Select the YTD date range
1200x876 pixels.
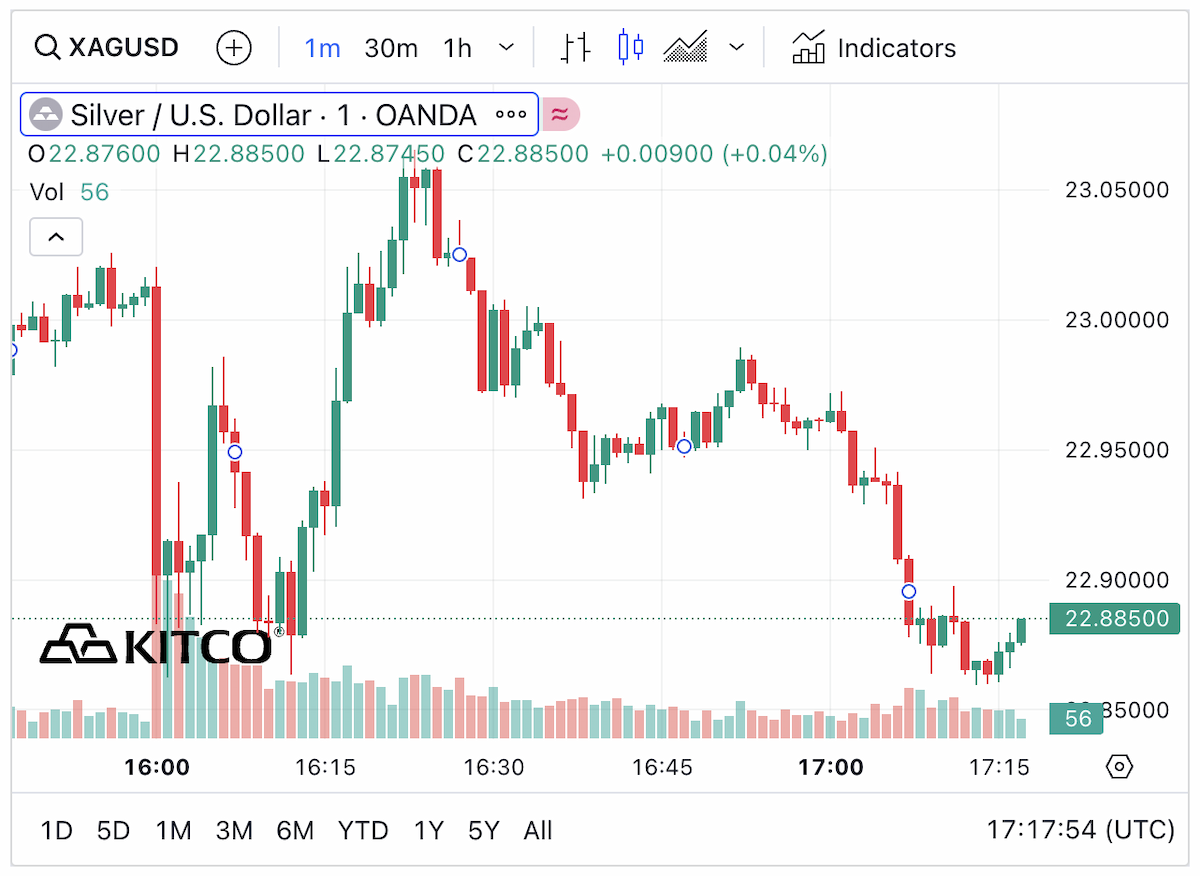pos(363,830)
